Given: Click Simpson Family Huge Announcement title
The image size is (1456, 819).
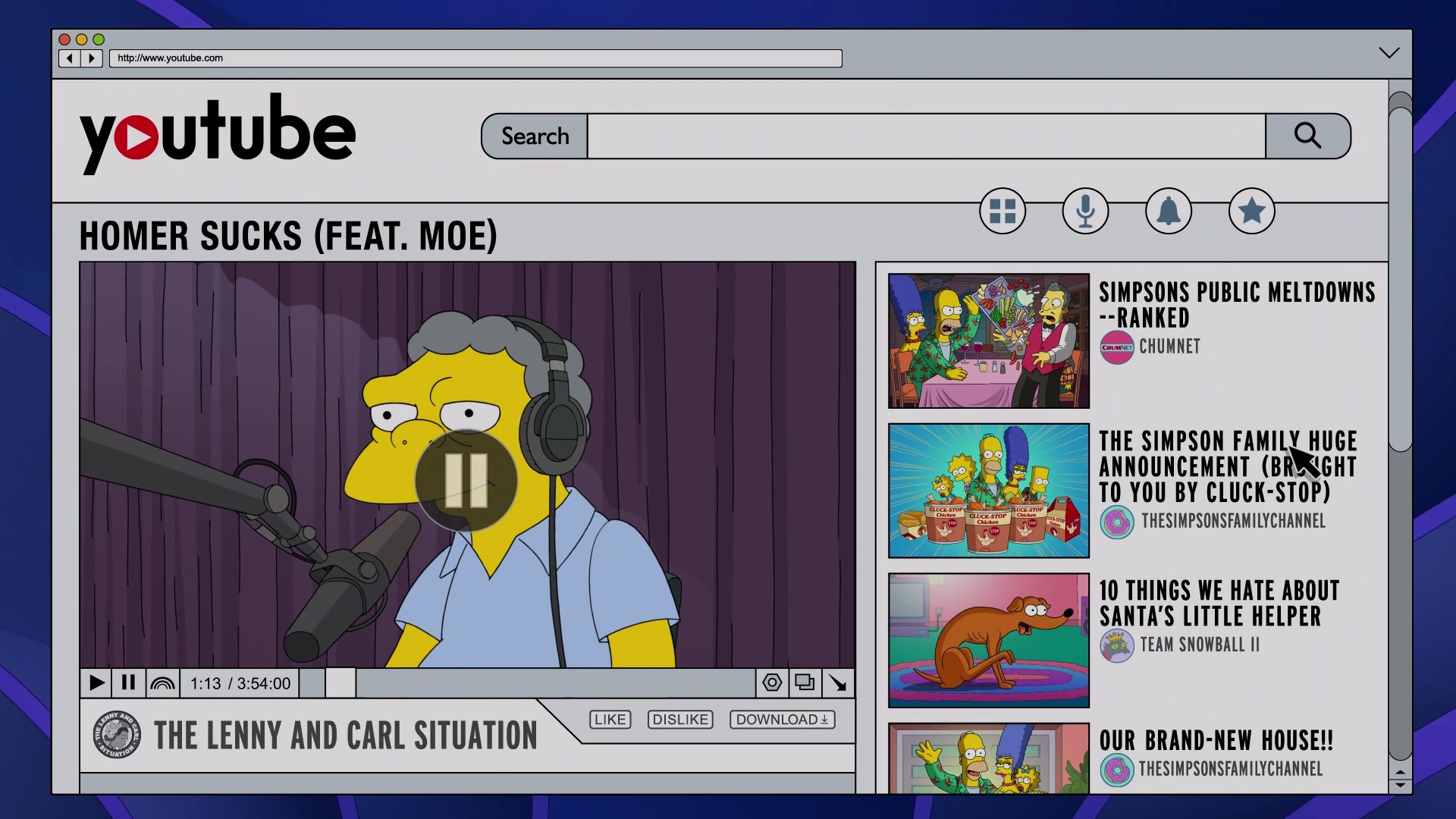Looking at the screenshot, I should (1228, 466).
